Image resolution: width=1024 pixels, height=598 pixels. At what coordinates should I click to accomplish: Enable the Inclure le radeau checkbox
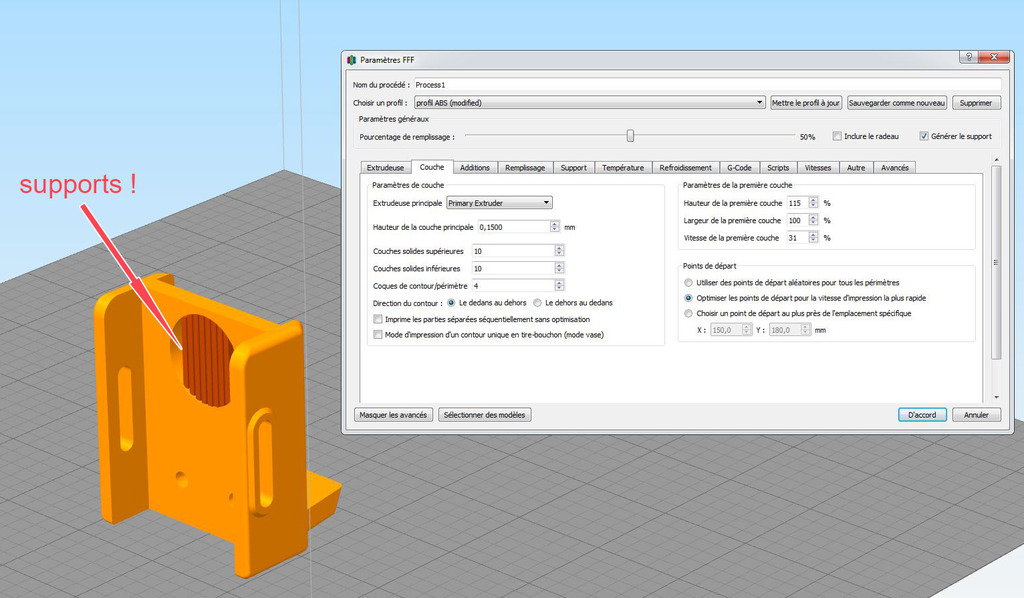836,135
